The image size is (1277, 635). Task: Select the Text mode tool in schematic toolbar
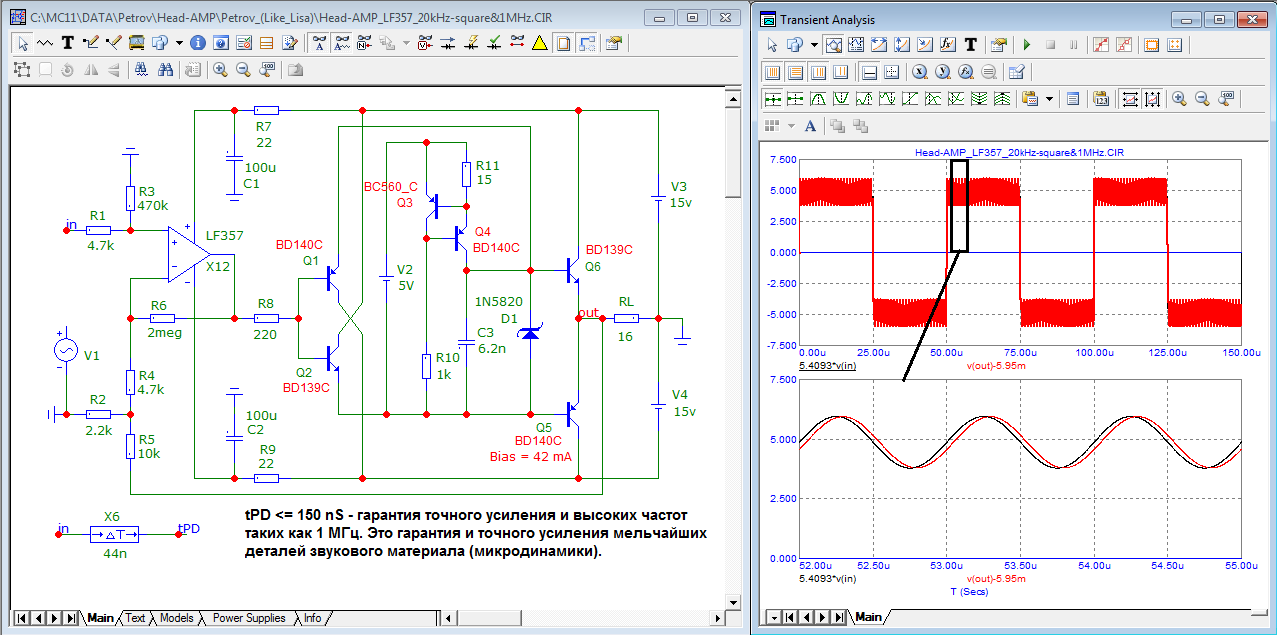click(x=68, y=43)
